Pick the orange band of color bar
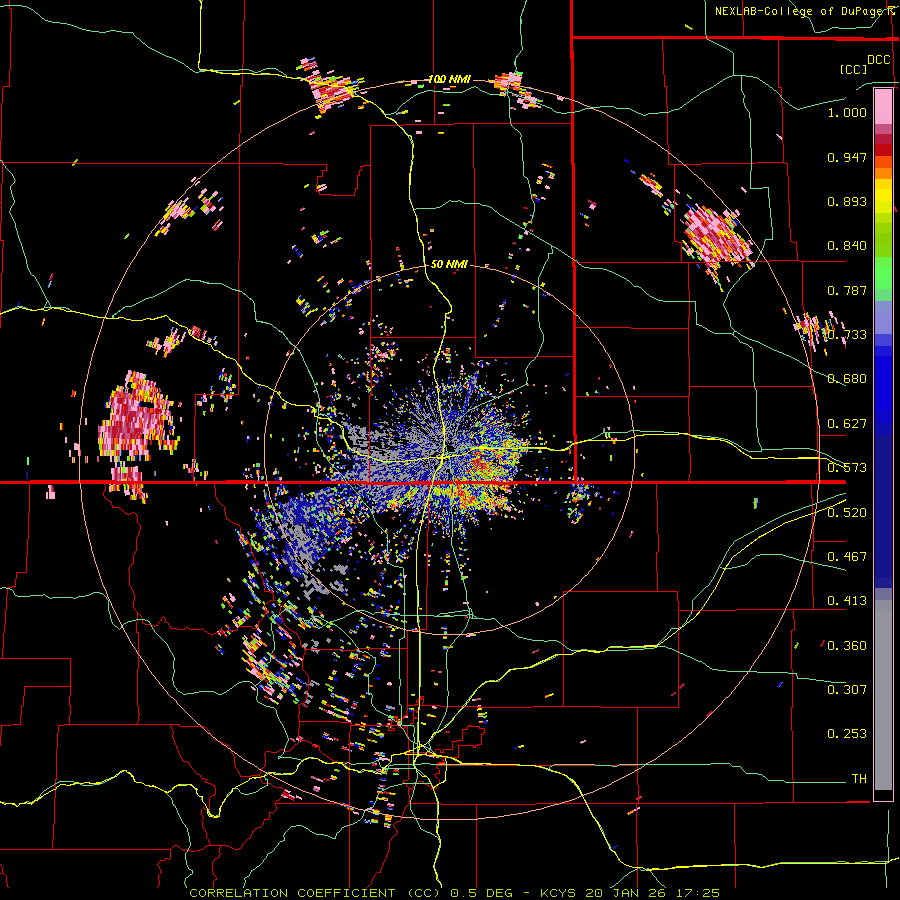 pos(883,173)
